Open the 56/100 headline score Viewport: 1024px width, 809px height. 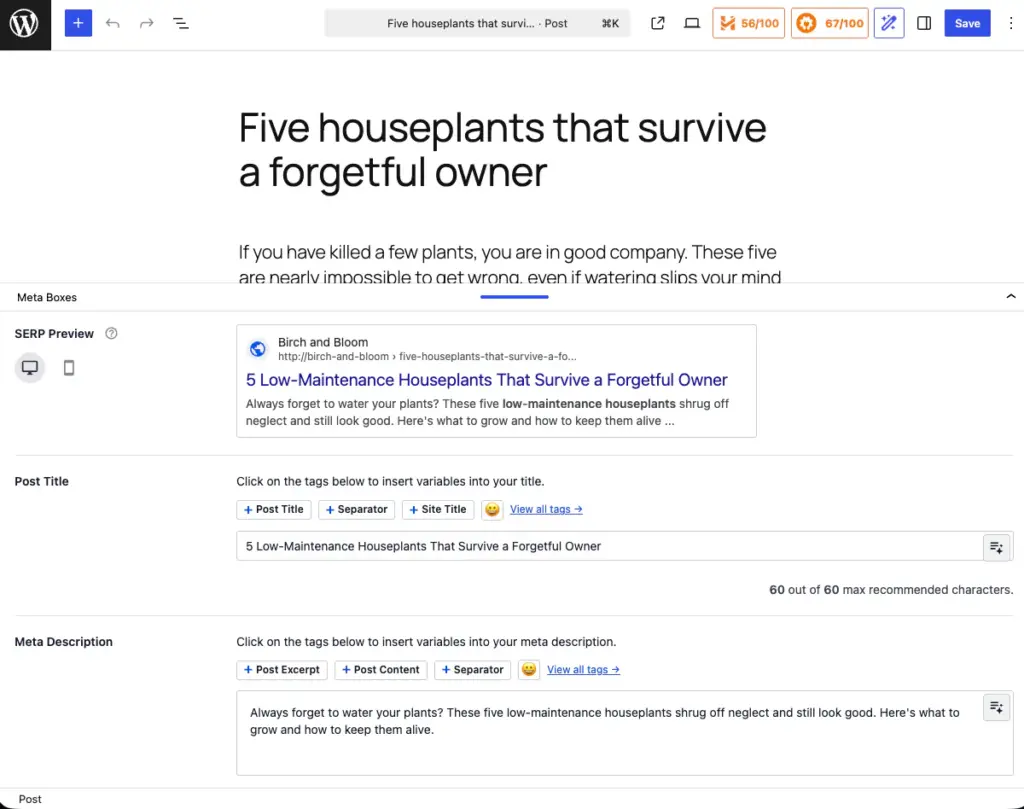click(x=748, y=24)
